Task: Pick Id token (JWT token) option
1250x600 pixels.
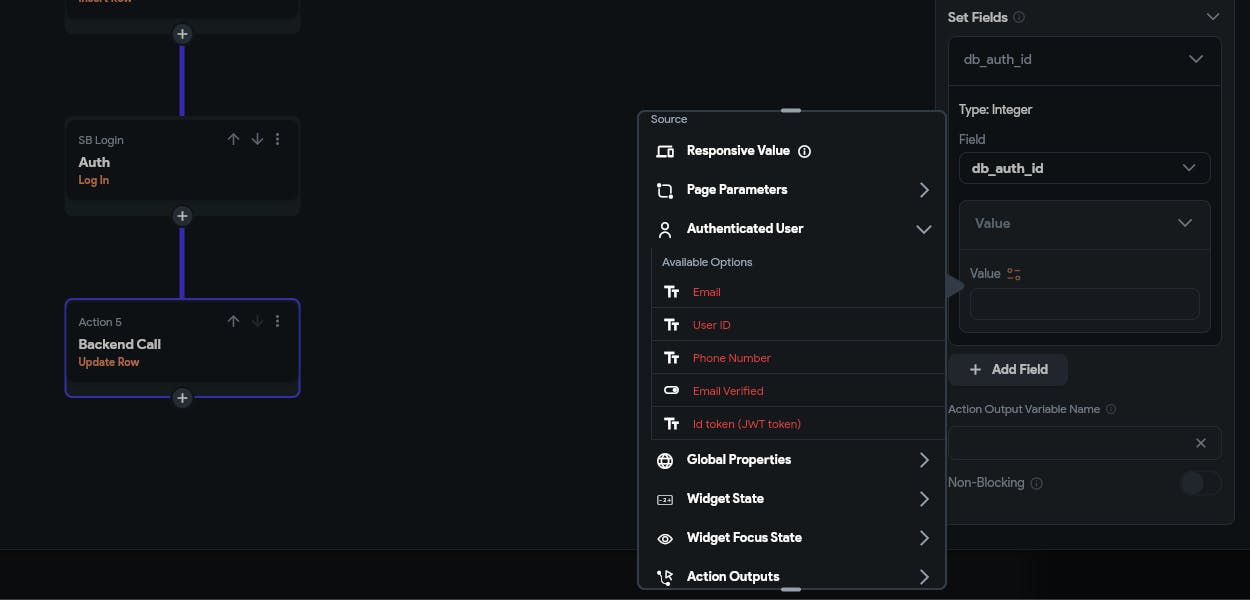Action: pos(746,424)
